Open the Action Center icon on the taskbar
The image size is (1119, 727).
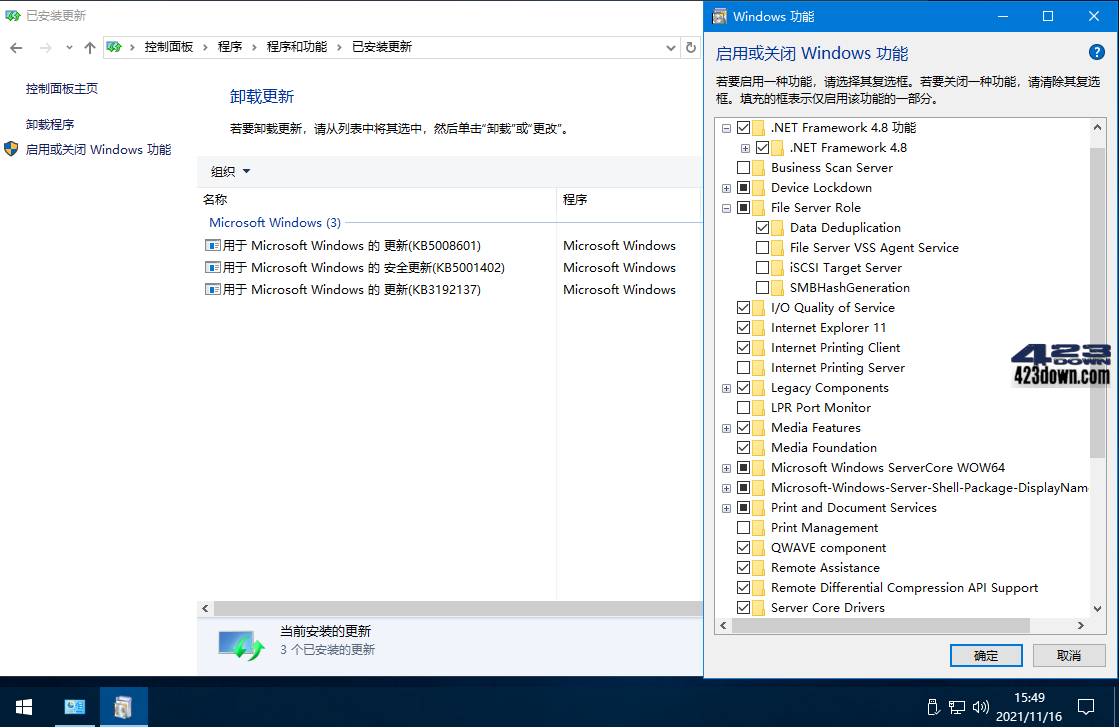coord(1087,707)
